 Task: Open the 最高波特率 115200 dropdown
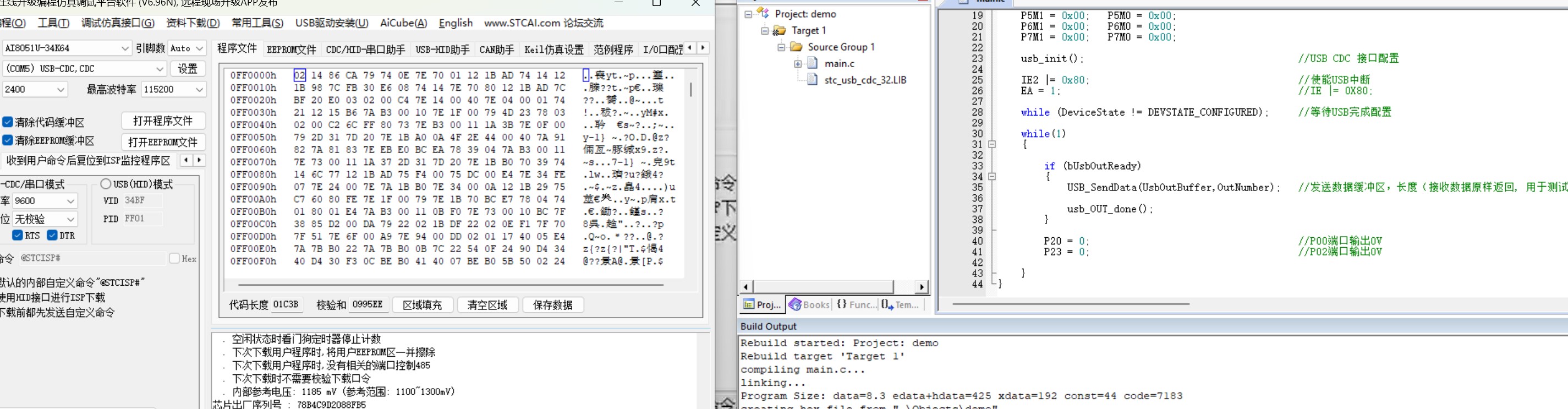point(199,89)
